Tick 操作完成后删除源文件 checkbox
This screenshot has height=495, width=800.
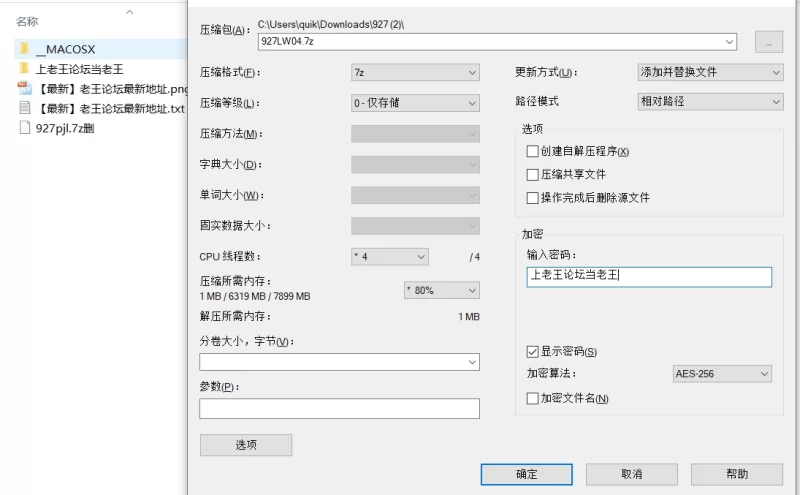(x=532, y=197)
